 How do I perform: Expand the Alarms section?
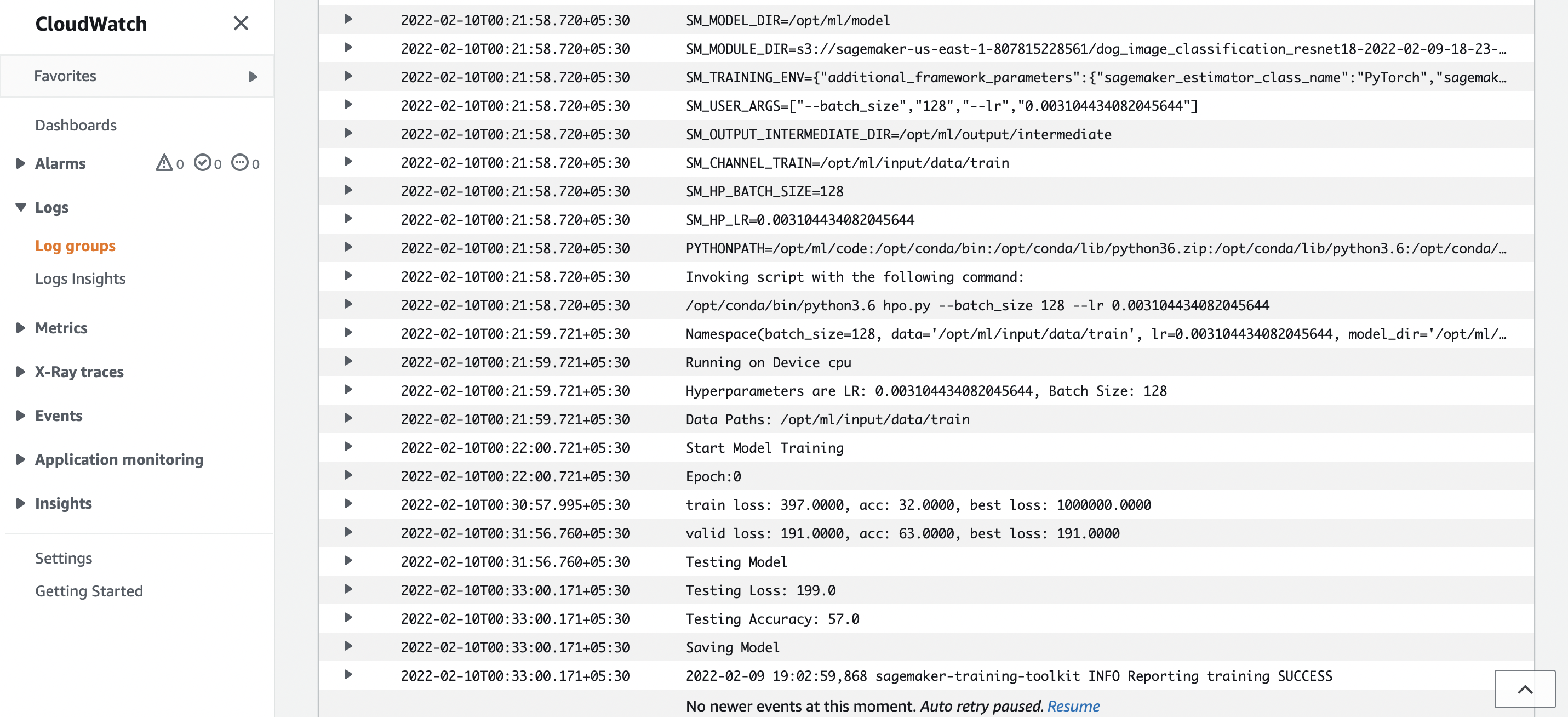20,163
